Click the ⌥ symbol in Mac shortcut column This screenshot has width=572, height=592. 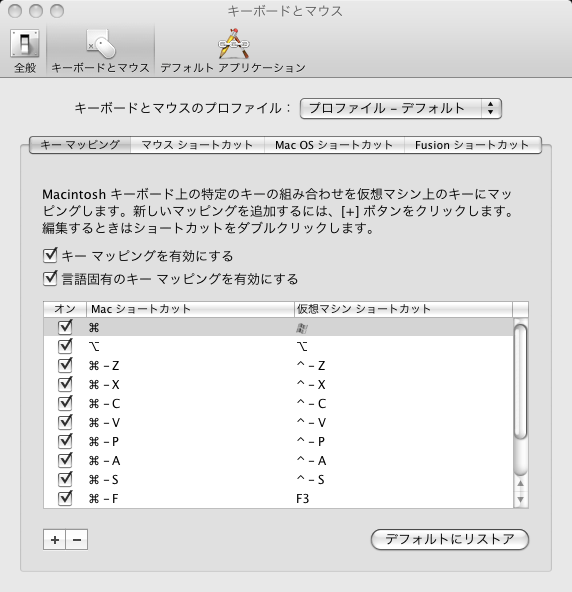click(94, 346)
